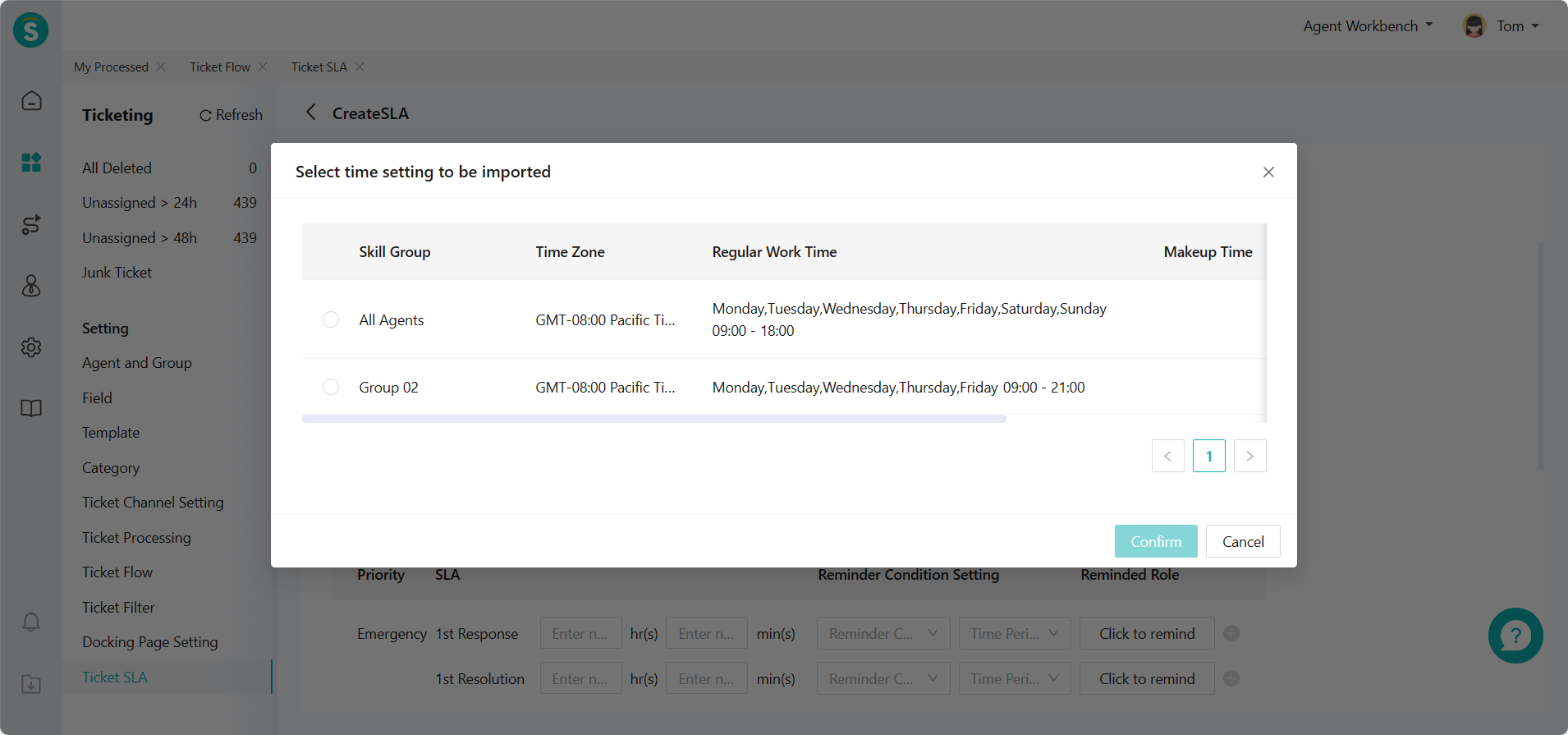1568x735 pixels.
Task: Open the download inbox icon in sidebar
Action: pyautogui.click(x=31, y=683)
